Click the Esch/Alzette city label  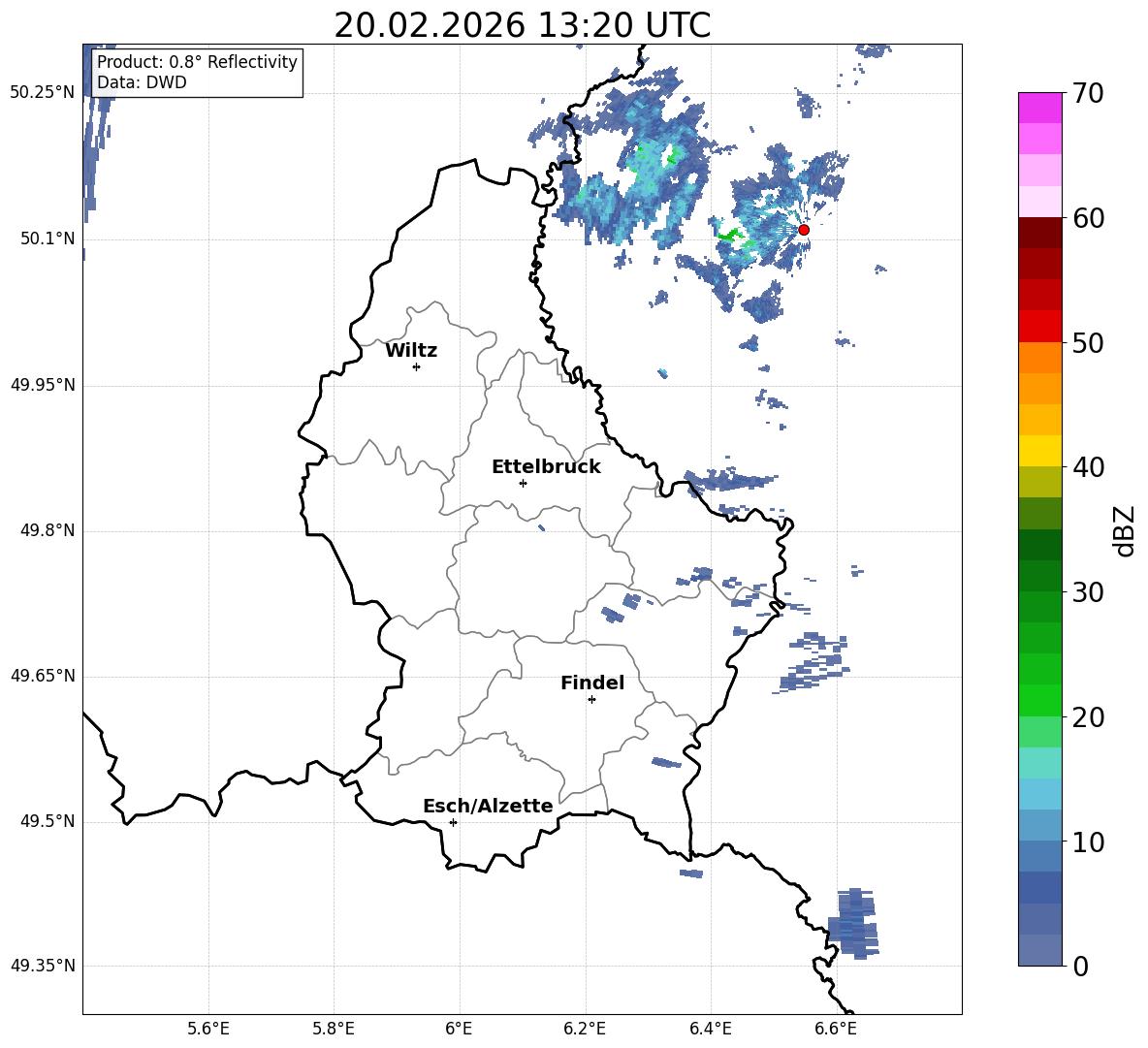click(x=488, y=807)
